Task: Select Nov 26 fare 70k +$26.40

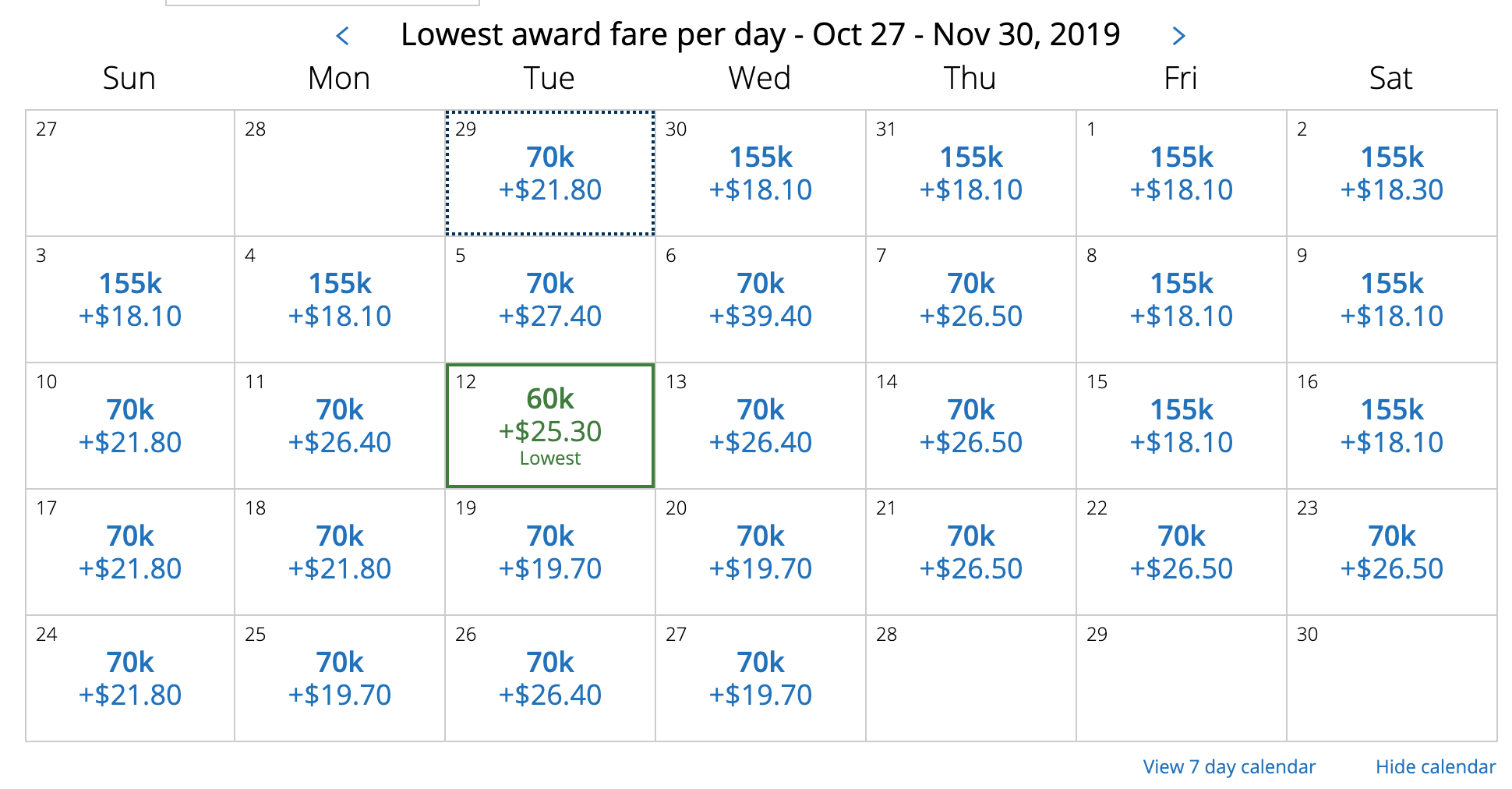Action: click(x=550, y=679)
